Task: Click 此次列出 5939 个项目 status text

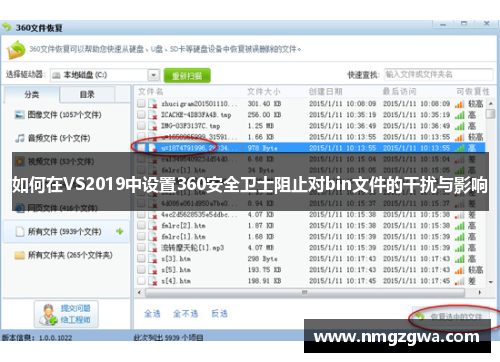Action: click(168, 338)
